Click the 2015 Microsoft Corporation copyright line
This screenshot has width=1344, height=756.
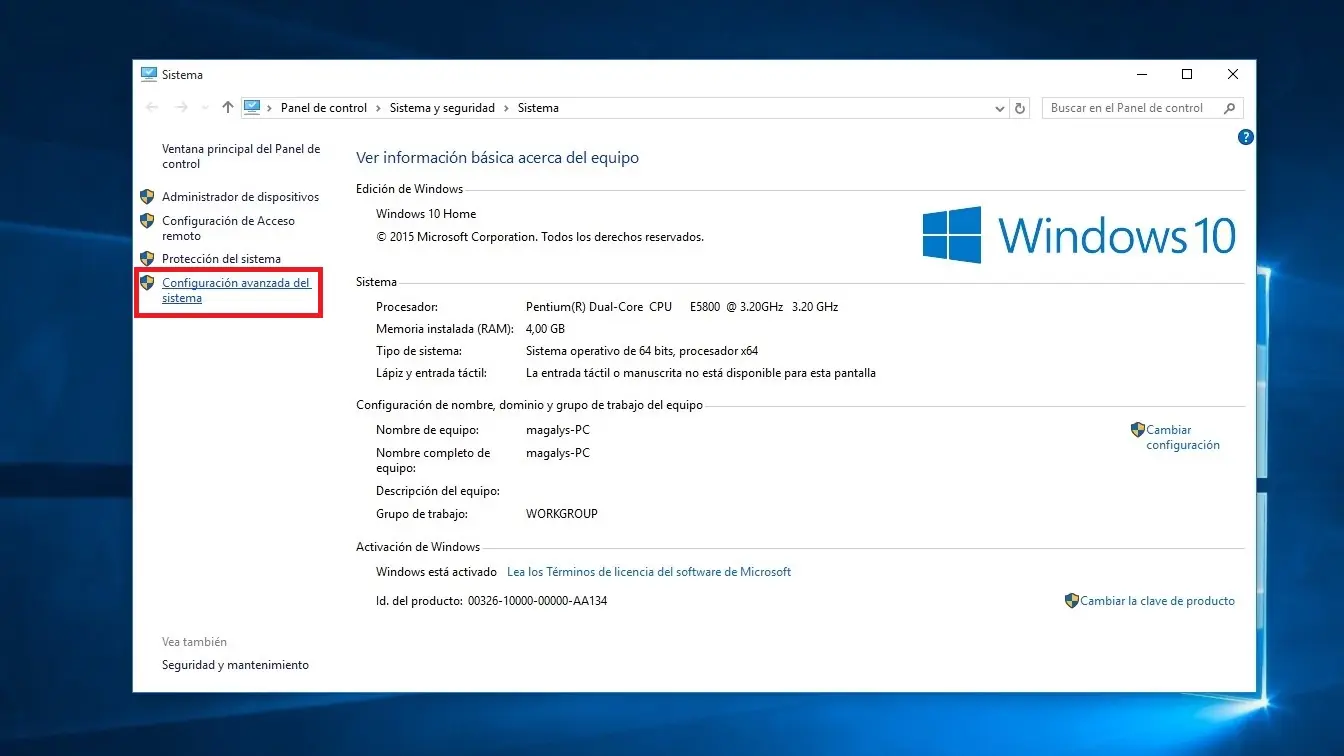coord(540,237)
